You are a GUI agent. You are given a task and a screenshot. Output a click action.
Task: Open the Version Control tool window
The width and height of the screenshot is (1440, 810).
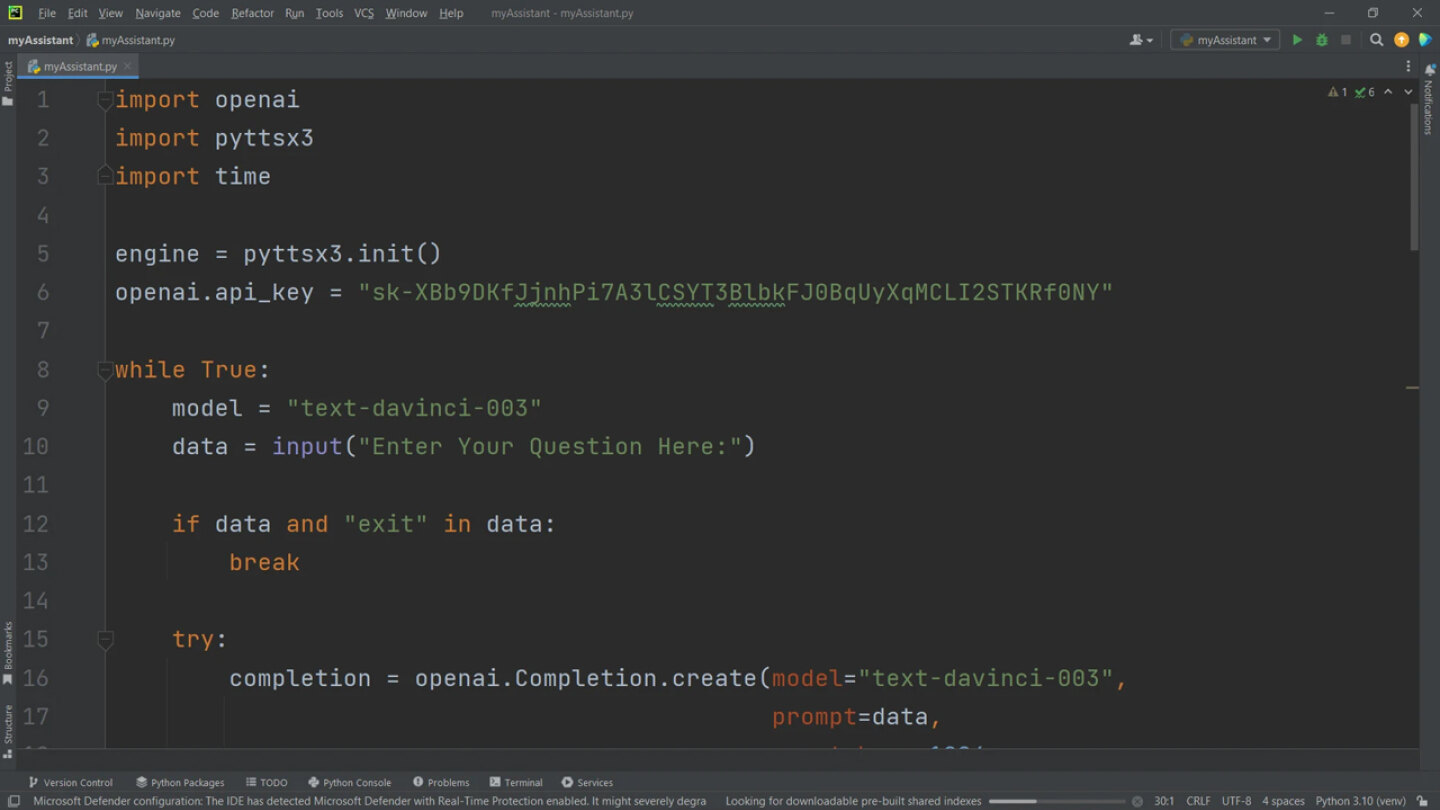pos(70,782)
